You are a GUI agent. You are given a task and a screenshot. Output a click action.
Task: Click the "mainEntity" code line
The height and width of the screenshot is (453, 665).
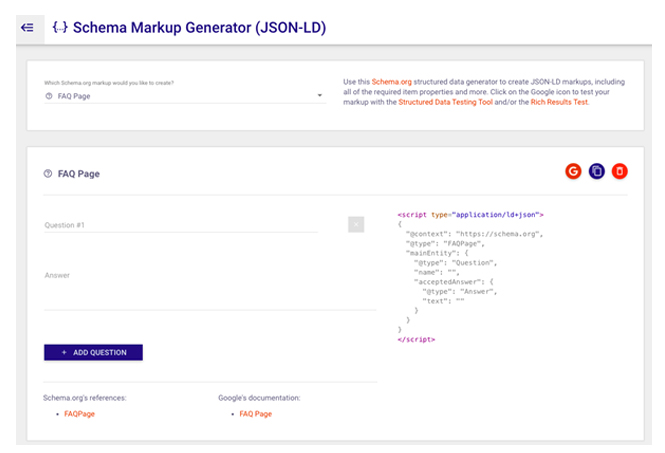(x=437, y=253)
